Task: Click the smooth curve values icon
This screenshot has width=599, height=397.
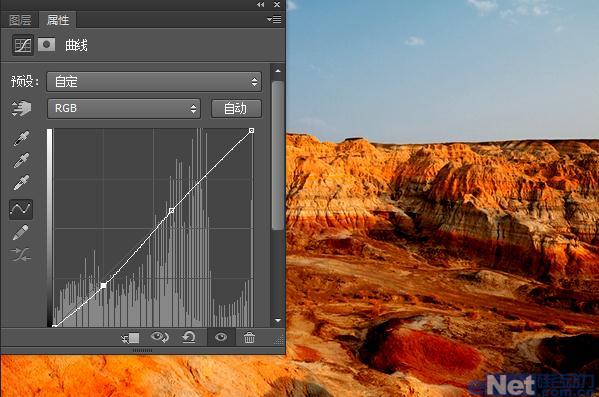Action: [x=21, y=254]
